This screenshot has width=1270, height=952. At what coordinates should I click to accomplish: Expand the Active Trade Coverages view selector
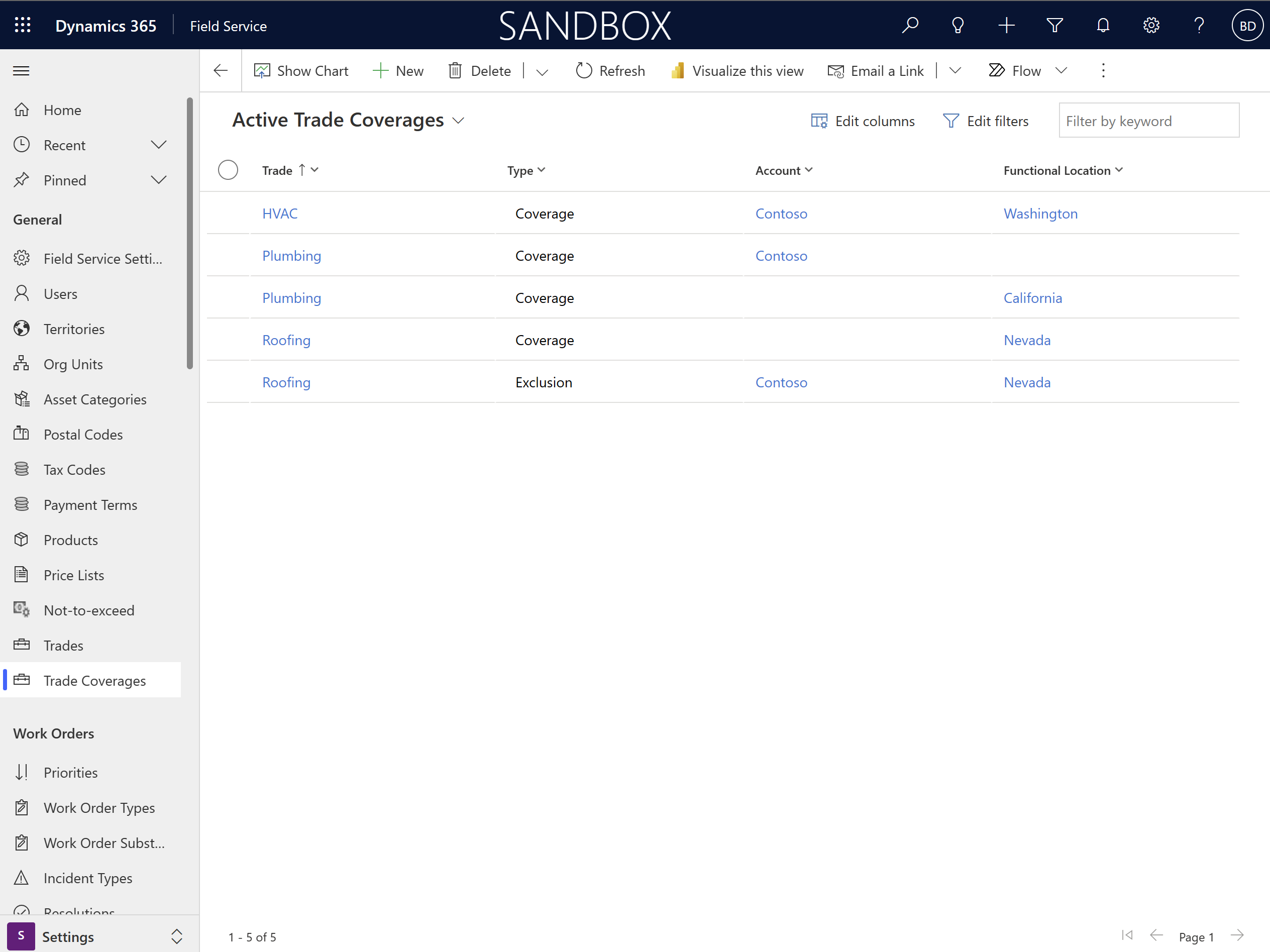pyautogui.click(x=460, y=120)
